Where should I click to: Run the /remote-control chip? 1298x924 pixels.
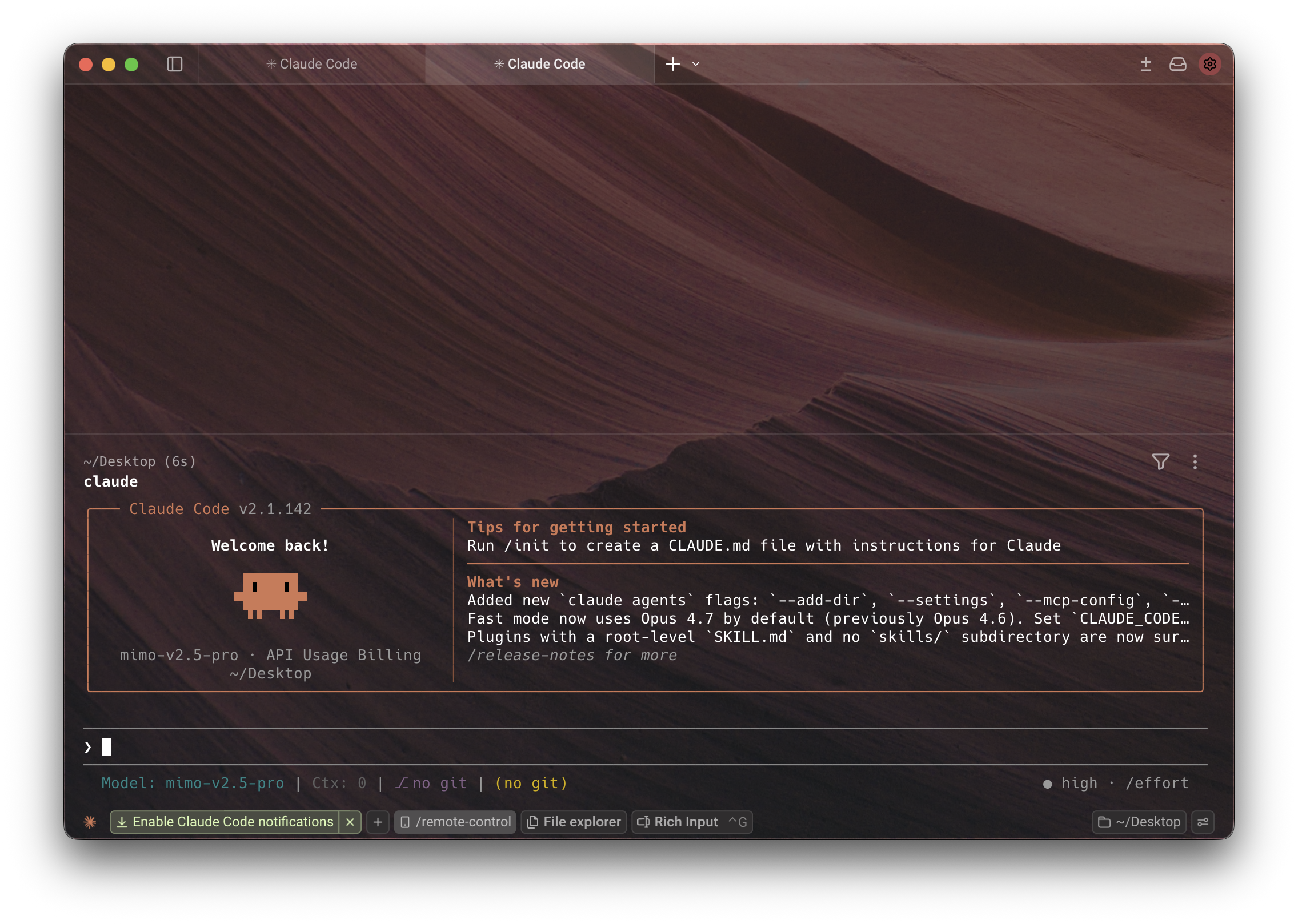pyautogui.click(x=455, y=822)
